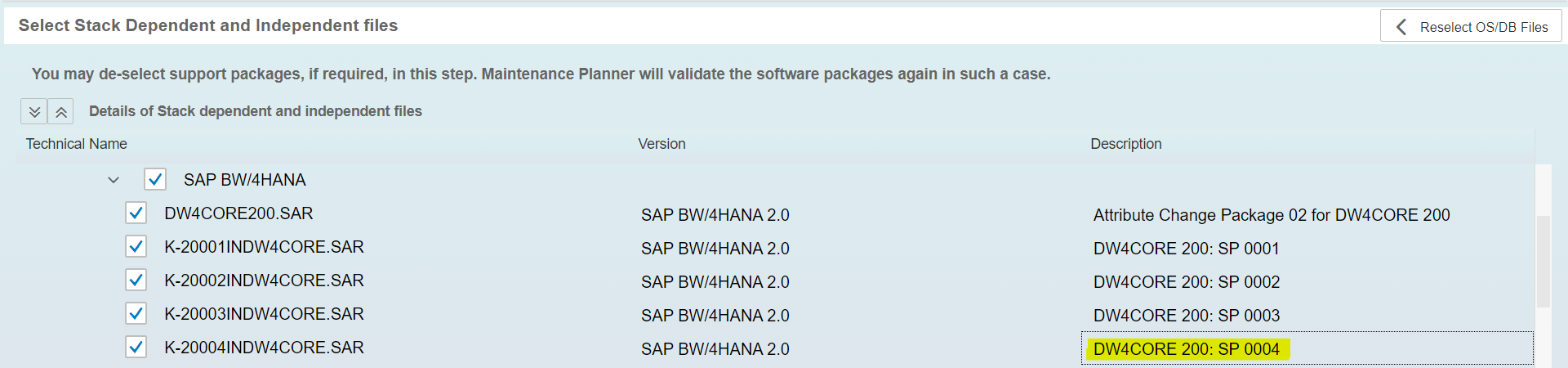Click DW4CORE 200: SP 0001 description

[x=1186, y=249]
